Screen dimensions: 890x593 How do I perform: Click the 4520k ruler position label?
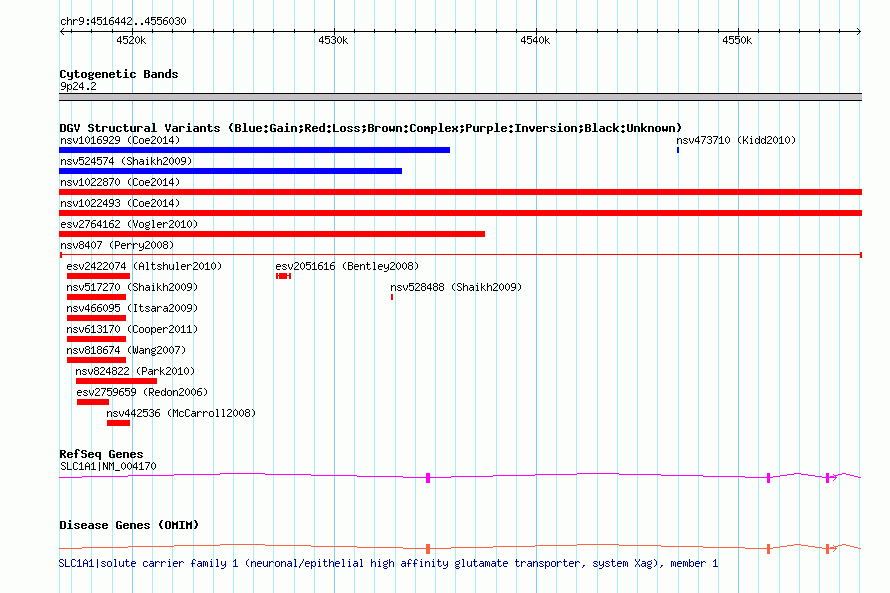[x=131, y=40]
